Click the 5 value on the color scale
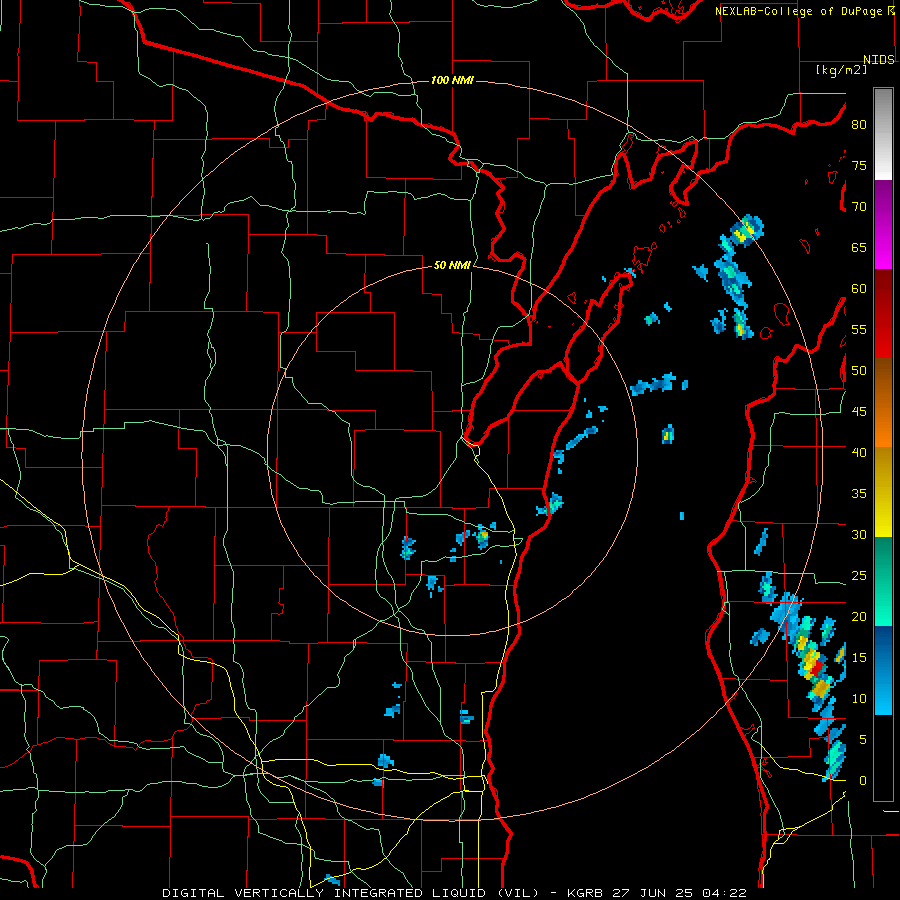Viewport: 900px width, 900px height. (862, 740)
